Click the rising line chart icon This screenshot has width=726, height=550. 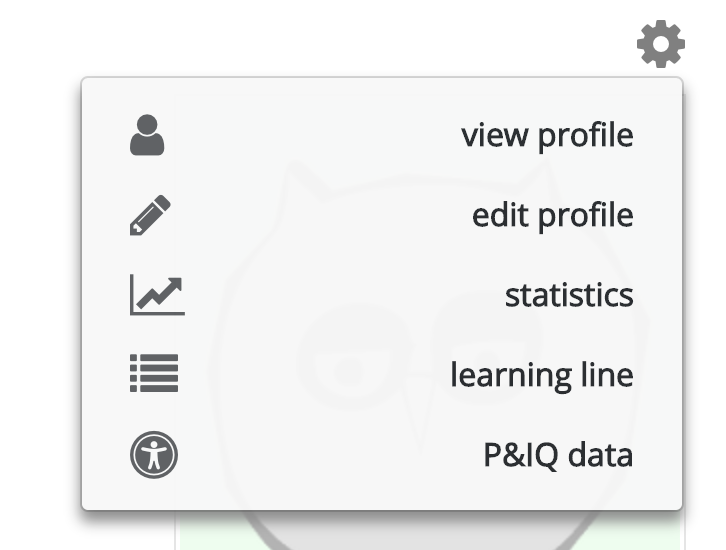(x=157, y=295)
